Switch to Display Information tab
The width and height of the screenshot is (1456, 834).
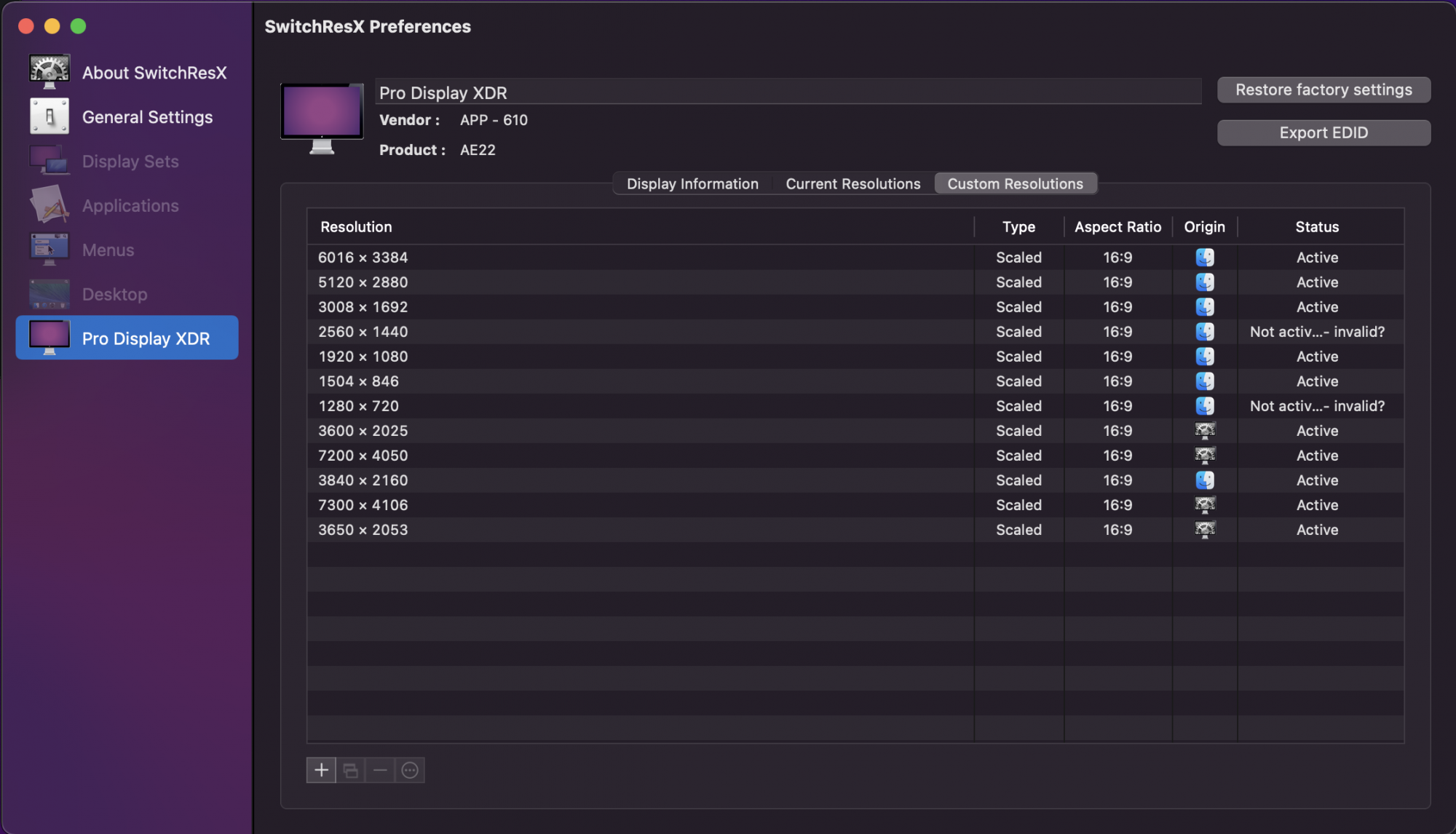coord(692,184)
